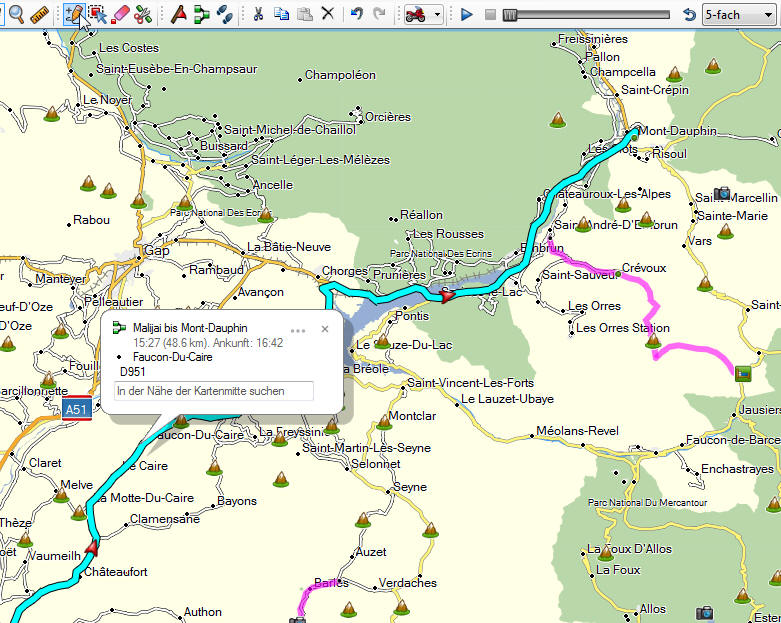Stop the route playback
The height and width of the screenshot is (623, 781).
489,14
